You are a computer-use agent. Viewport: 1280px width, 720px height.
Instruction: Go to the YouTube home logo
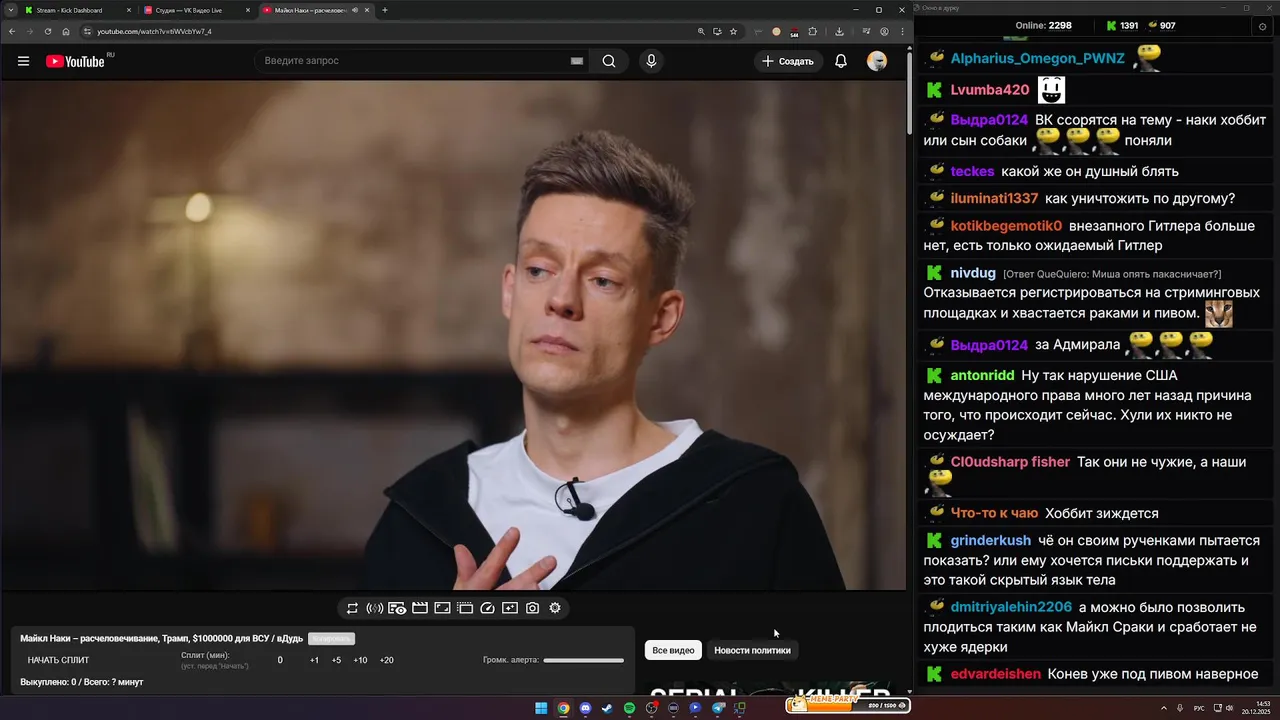pyautogui.click(x=75, y=61)
